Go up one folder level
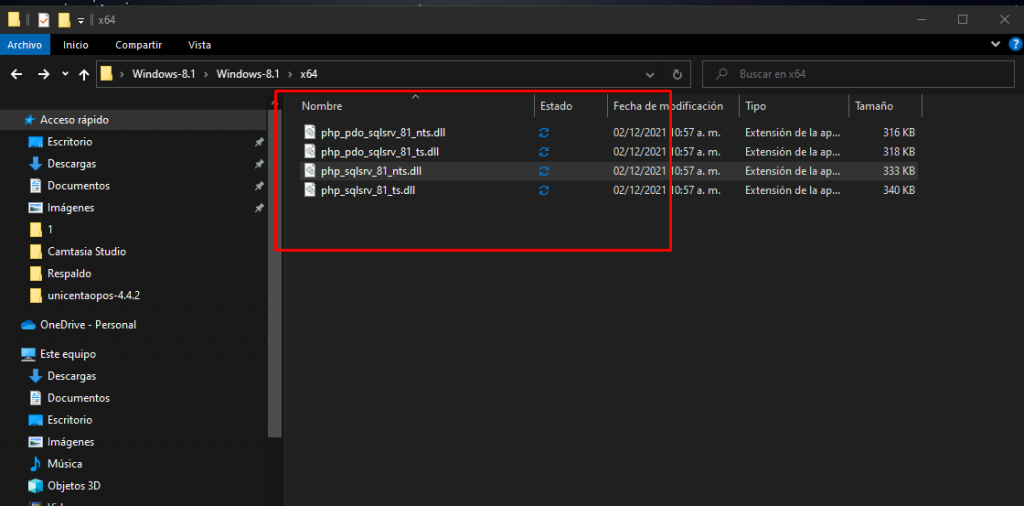Image resolution: width=1024 pixels, height=506 pixels. pos(84,74)
